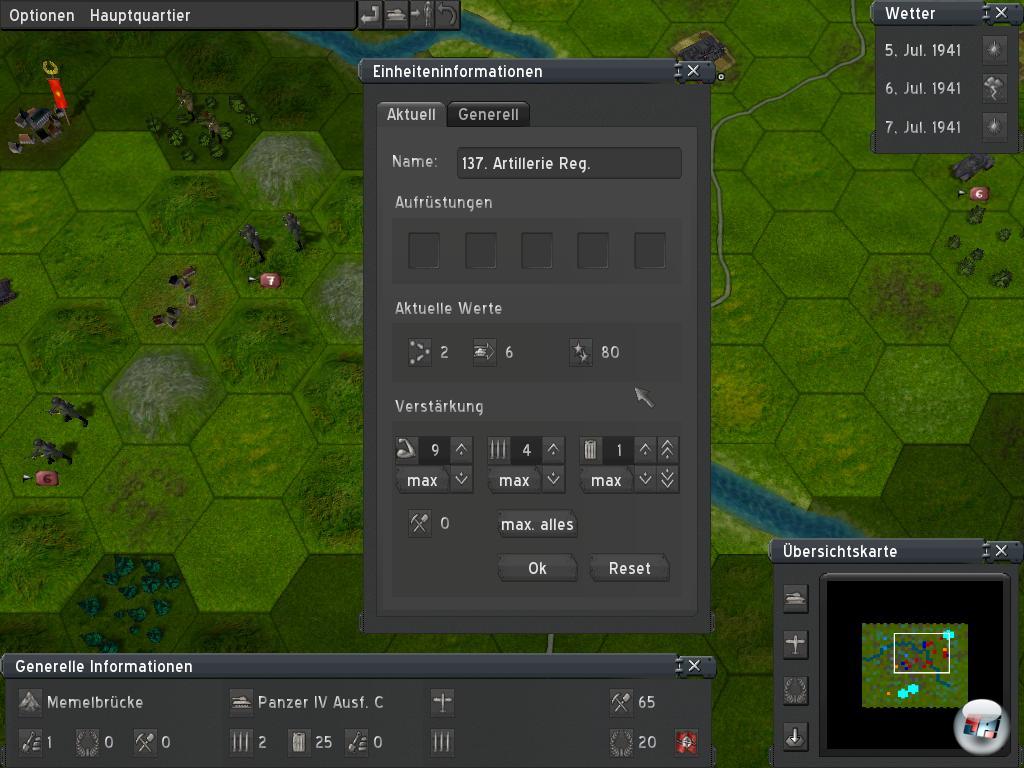Click the undo arrow icon in top toolbar
The image size is (1024, 768).
tap(447, 15)
